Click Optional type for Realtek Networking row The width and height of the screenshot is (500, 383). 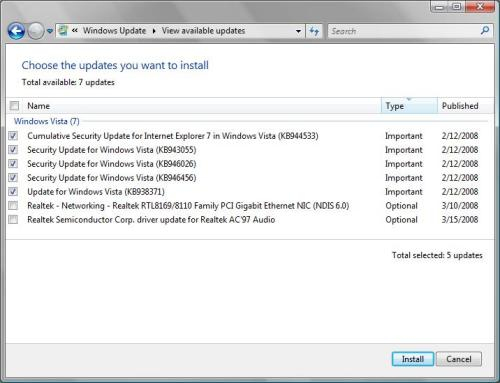click(401, 206)
